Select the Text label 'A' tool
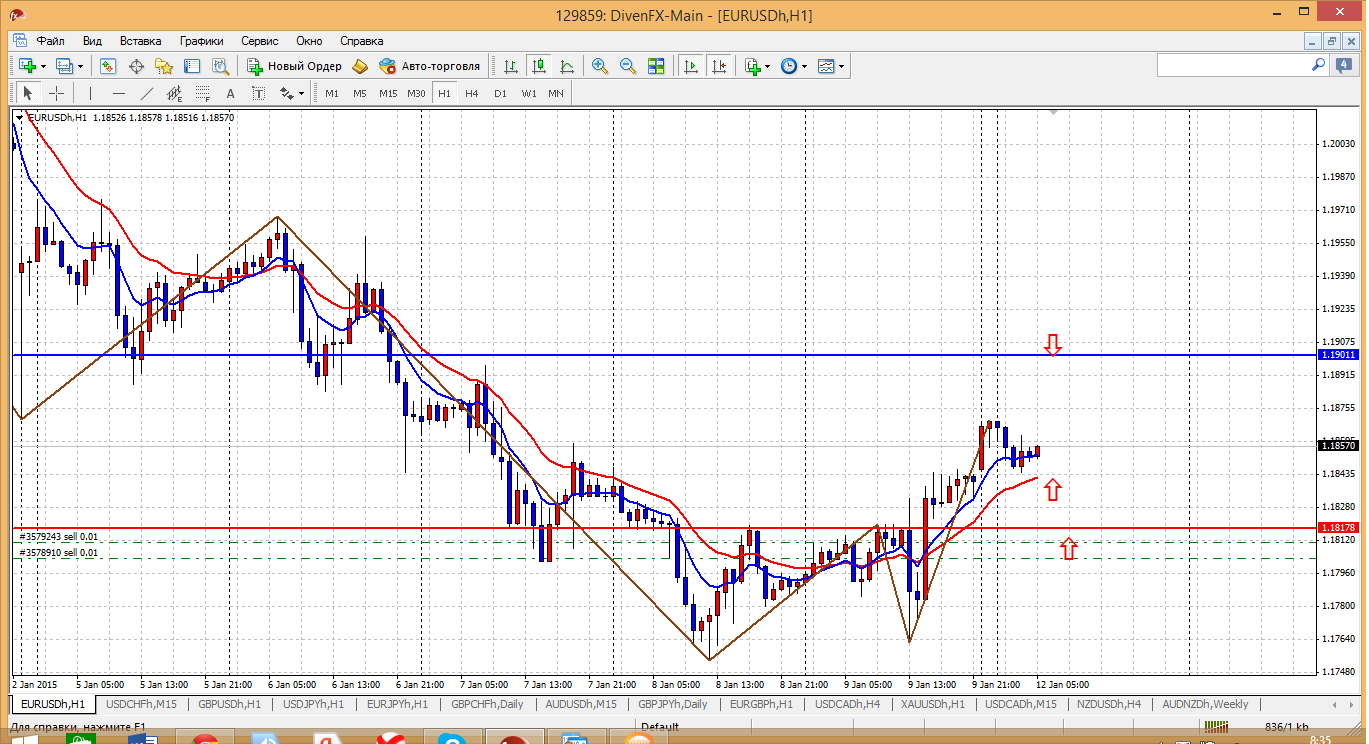Screen dimensions: 1369x744 230,93
